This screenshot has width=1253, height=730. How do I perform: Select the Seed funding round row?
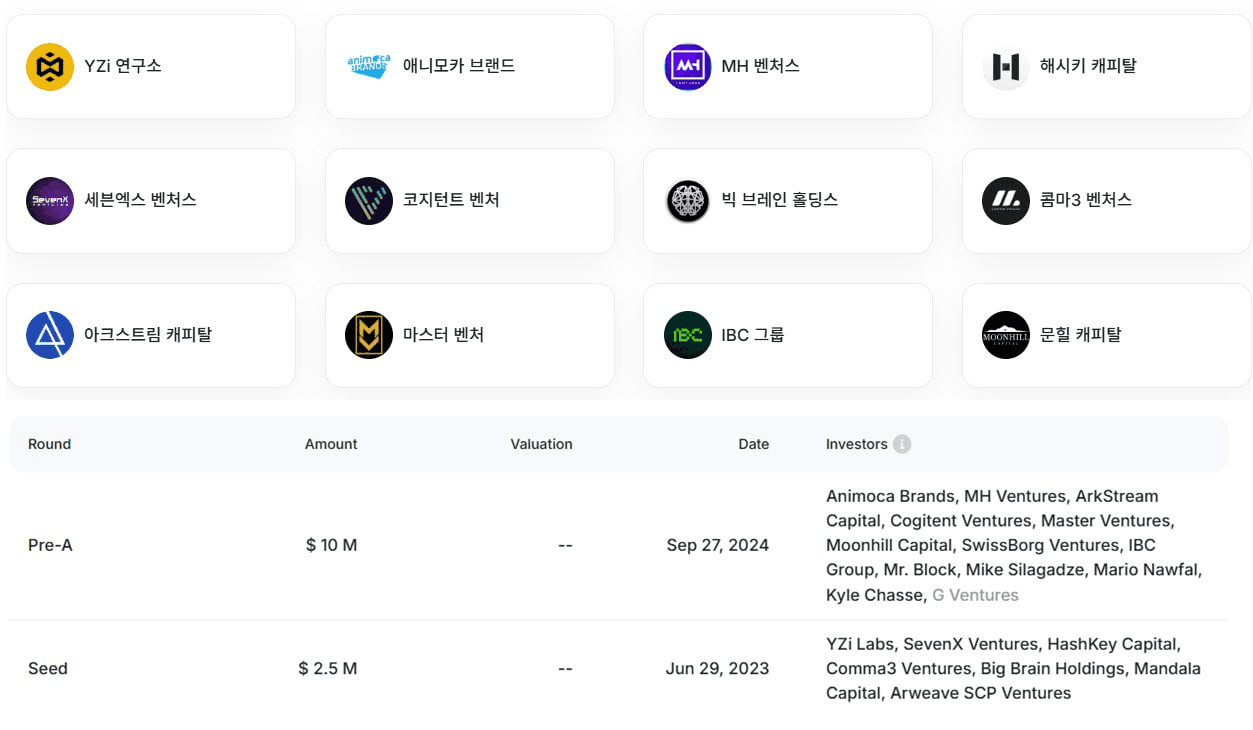pyautogui.click(x=48, y=669)
